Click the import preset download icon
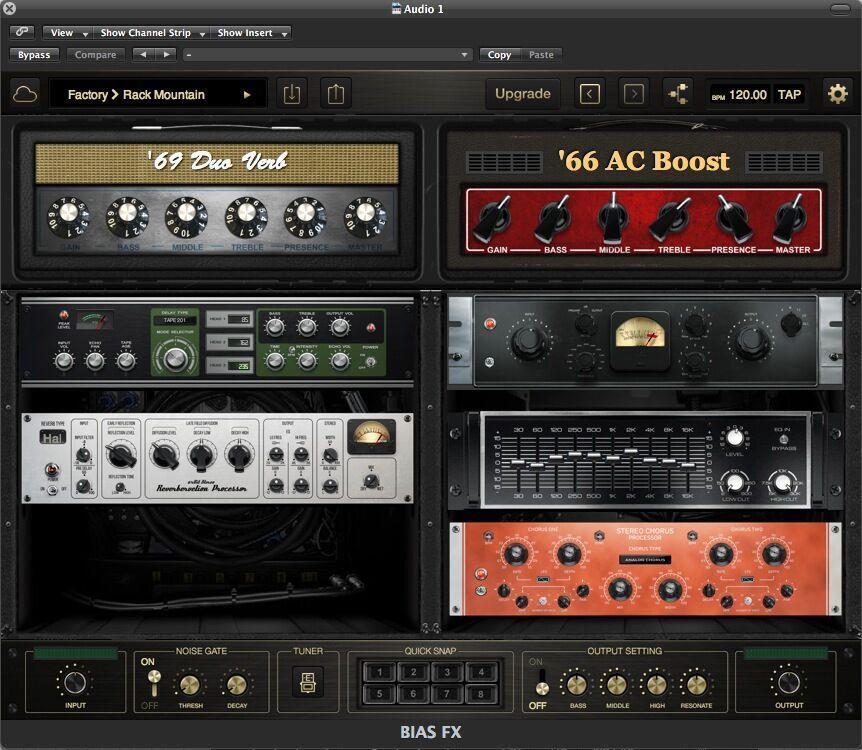862x750 pixels. (292, 94)
